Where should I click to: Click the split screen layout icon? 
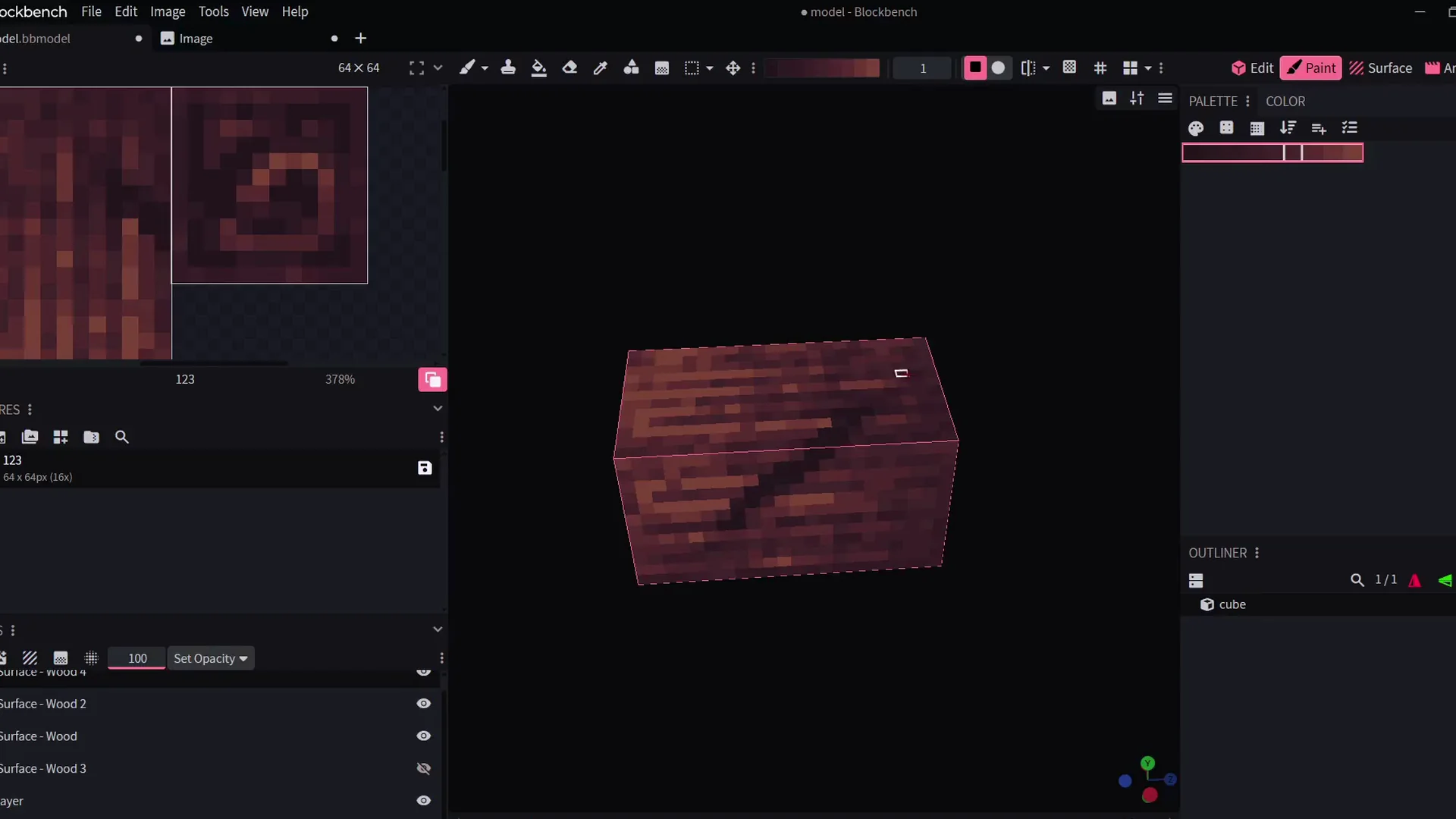(1130, 68)
